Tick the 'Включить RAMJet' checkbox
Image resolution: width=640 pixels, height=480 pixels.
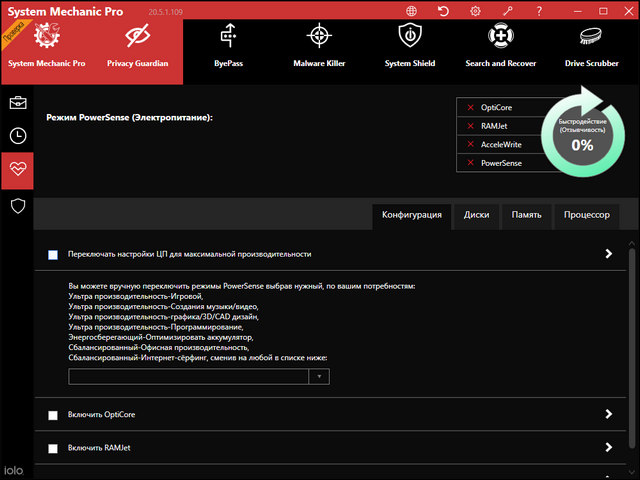pyautogui.click(x=53, y=448)
